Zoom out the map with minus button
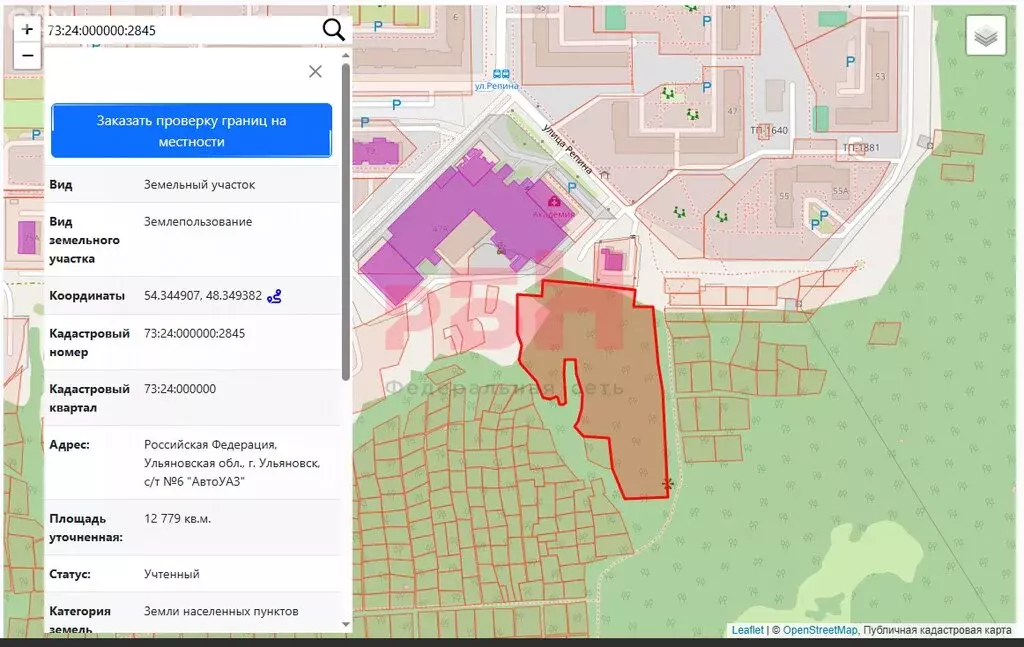This screenshot has height=647, width=1024. click(x=27, y=56)
